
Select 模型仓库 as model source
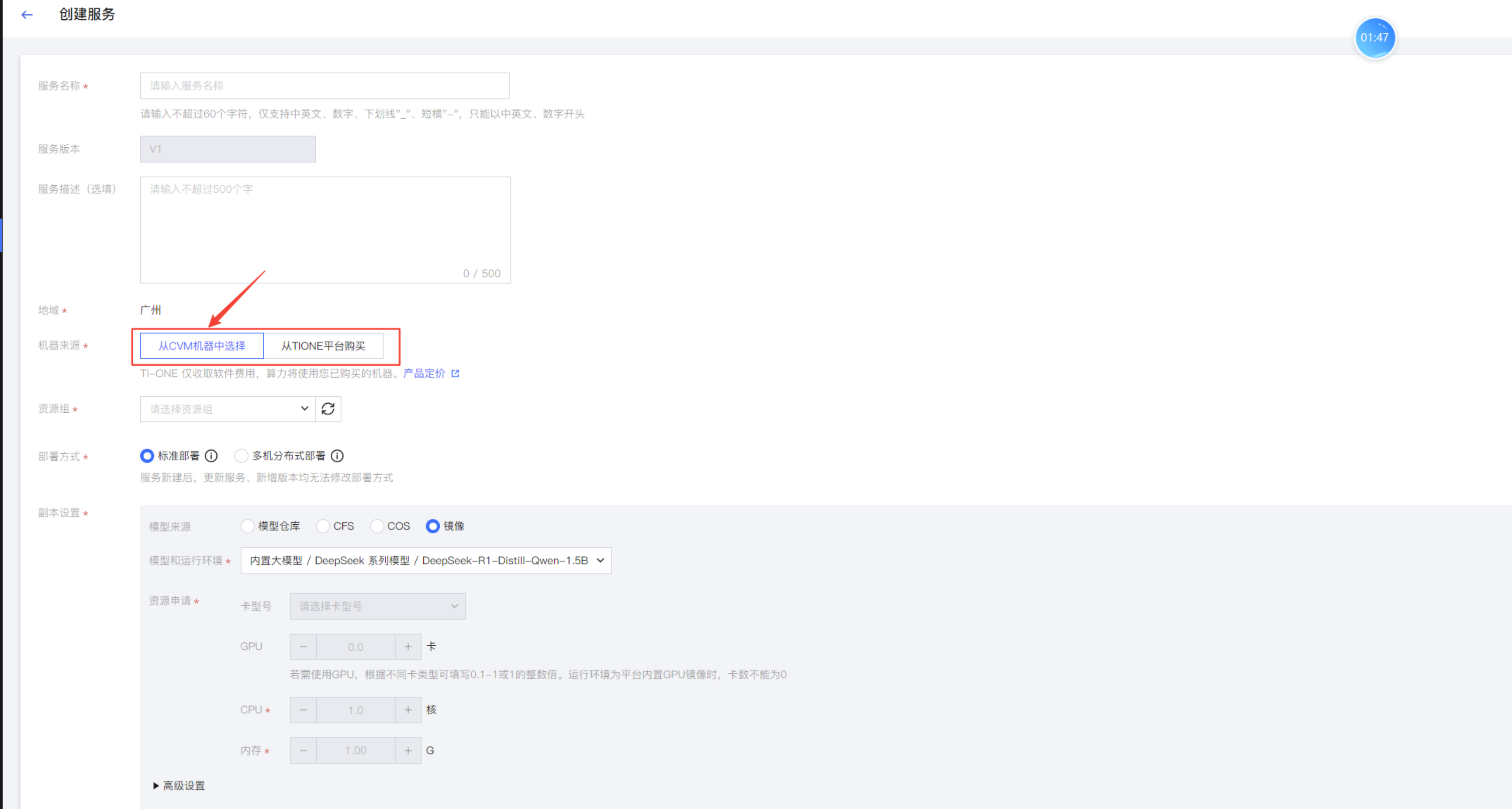pyautogui.click(x=248, y=526)
